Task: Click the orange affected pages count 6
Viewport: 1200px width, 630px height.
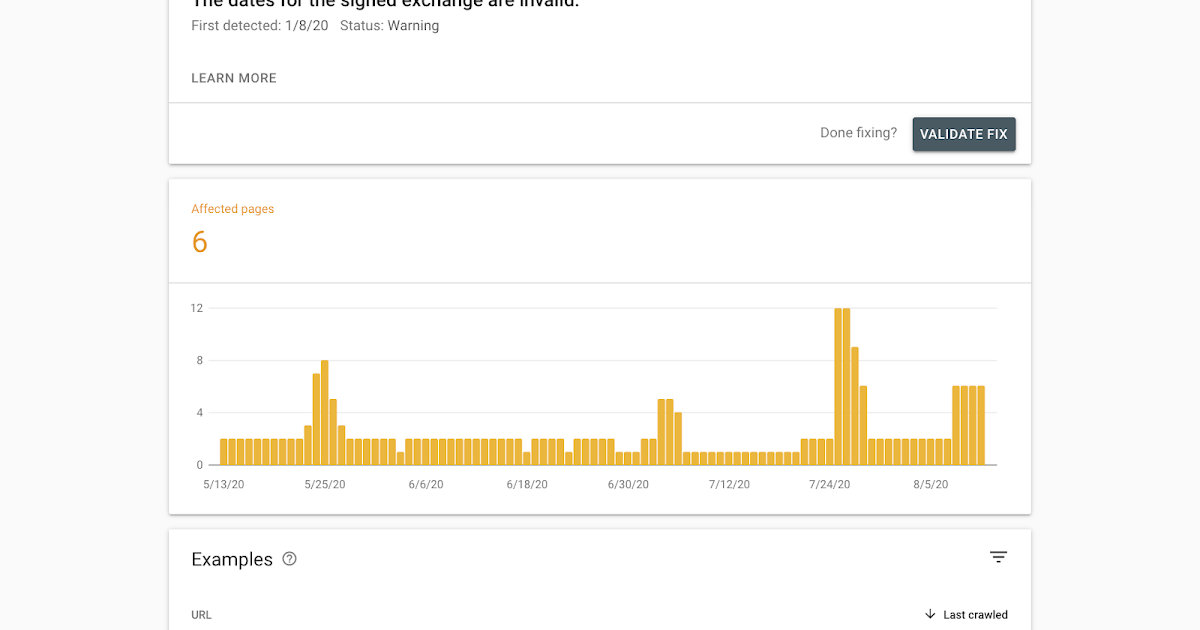Action: pos(200,242)
